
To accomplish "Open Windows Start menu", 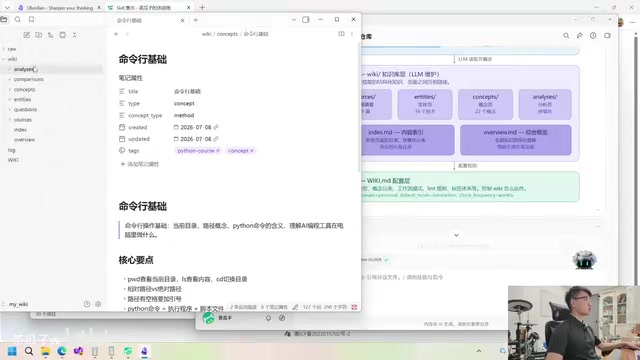I will 12,351.
